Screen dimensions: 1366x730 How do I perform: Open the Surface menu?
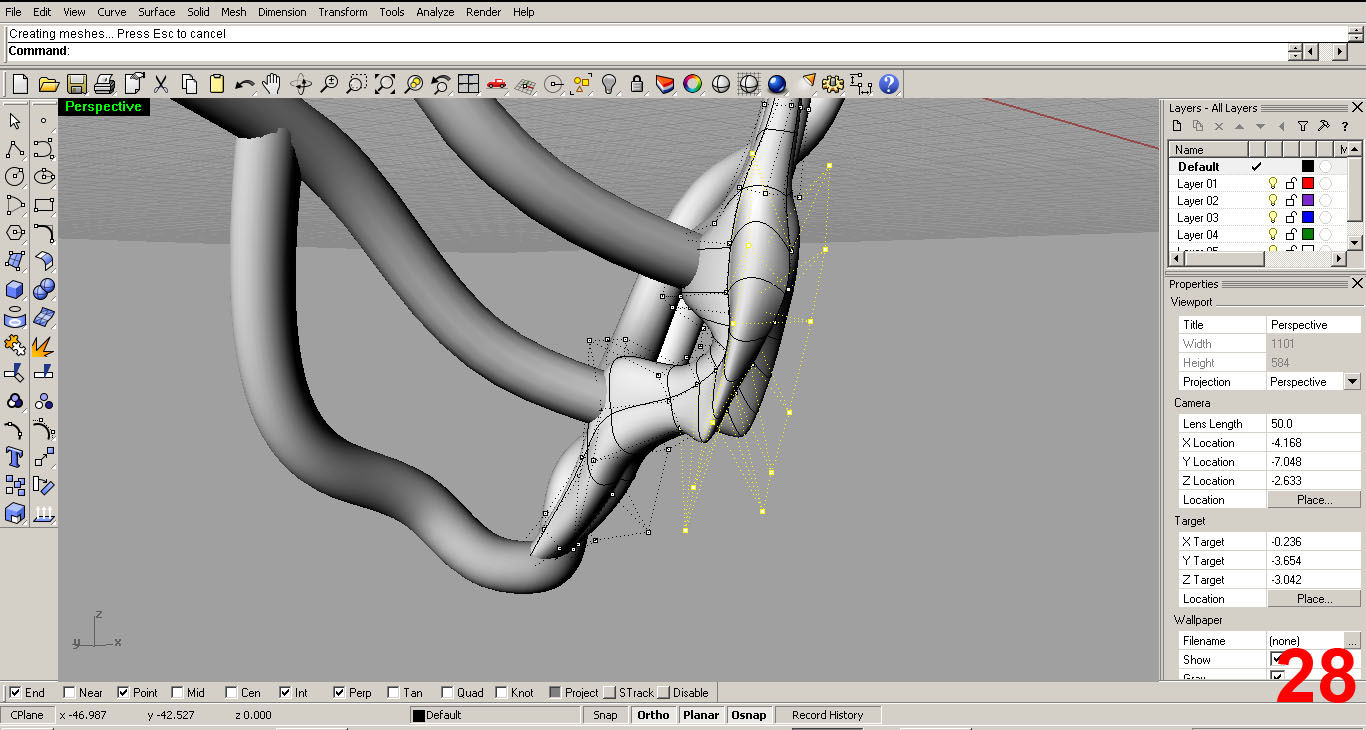coord(156,12)
